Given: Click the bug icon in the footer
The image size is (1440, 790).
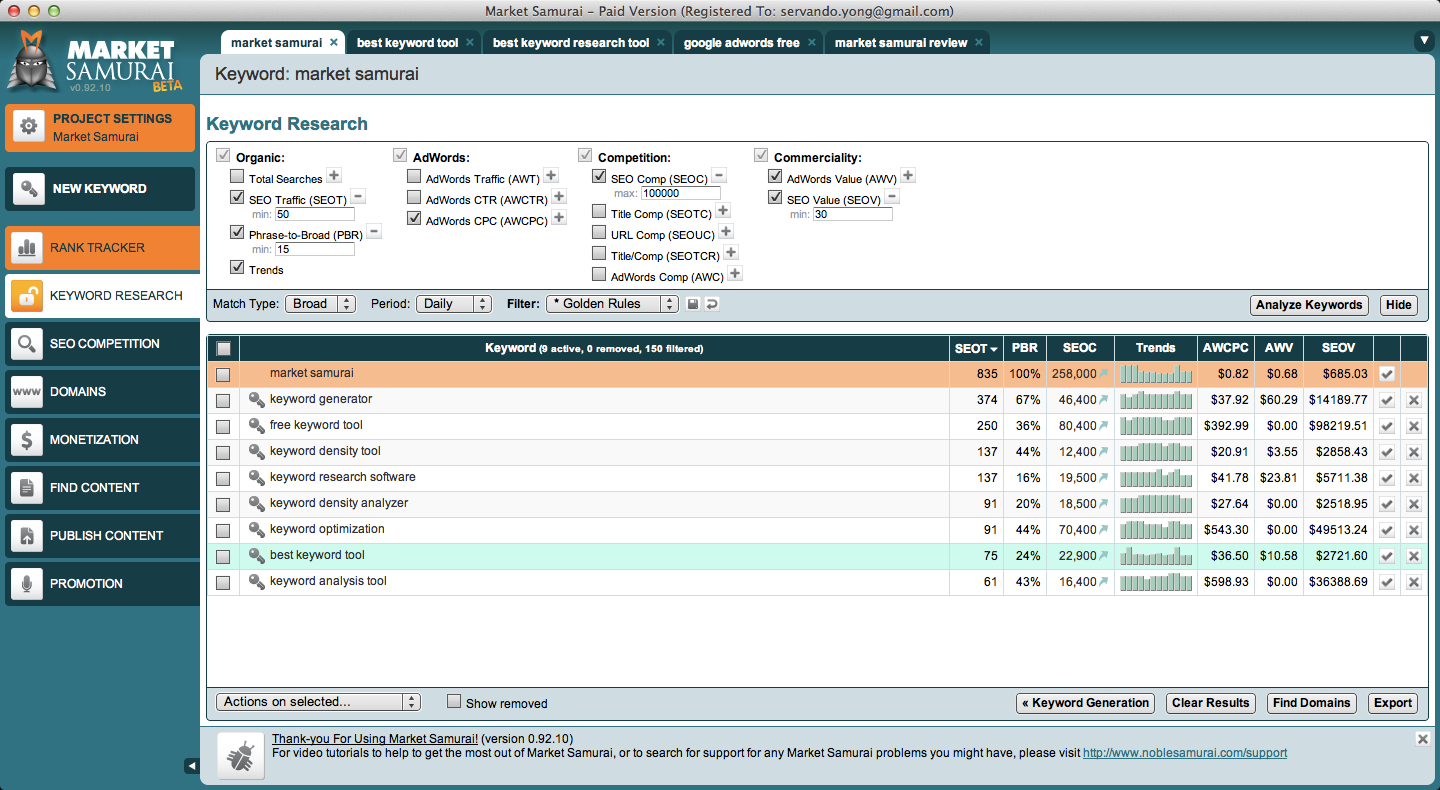Looking at the screenshot, I should pyautogui.click(x=240, y=755).
